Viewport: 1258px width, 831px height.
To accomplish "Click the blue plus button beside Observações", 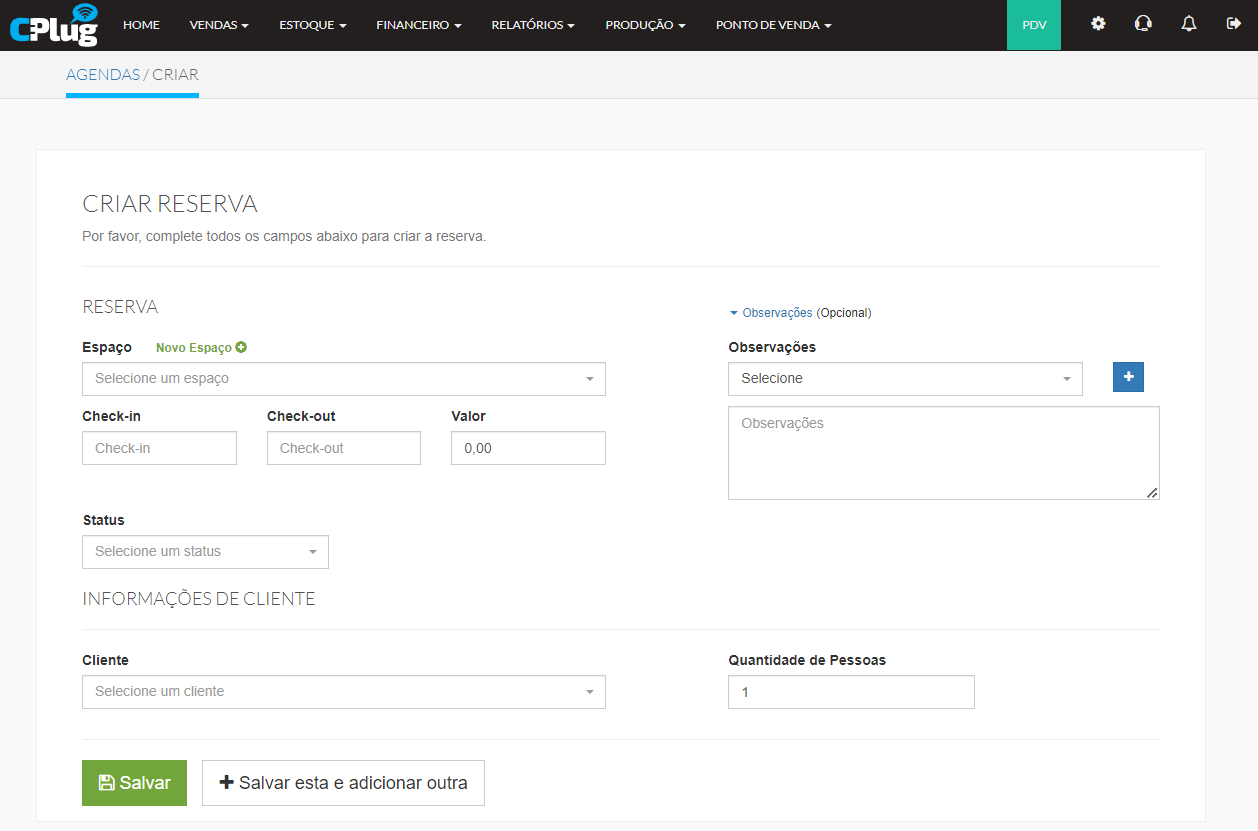I will [1128, 377].
